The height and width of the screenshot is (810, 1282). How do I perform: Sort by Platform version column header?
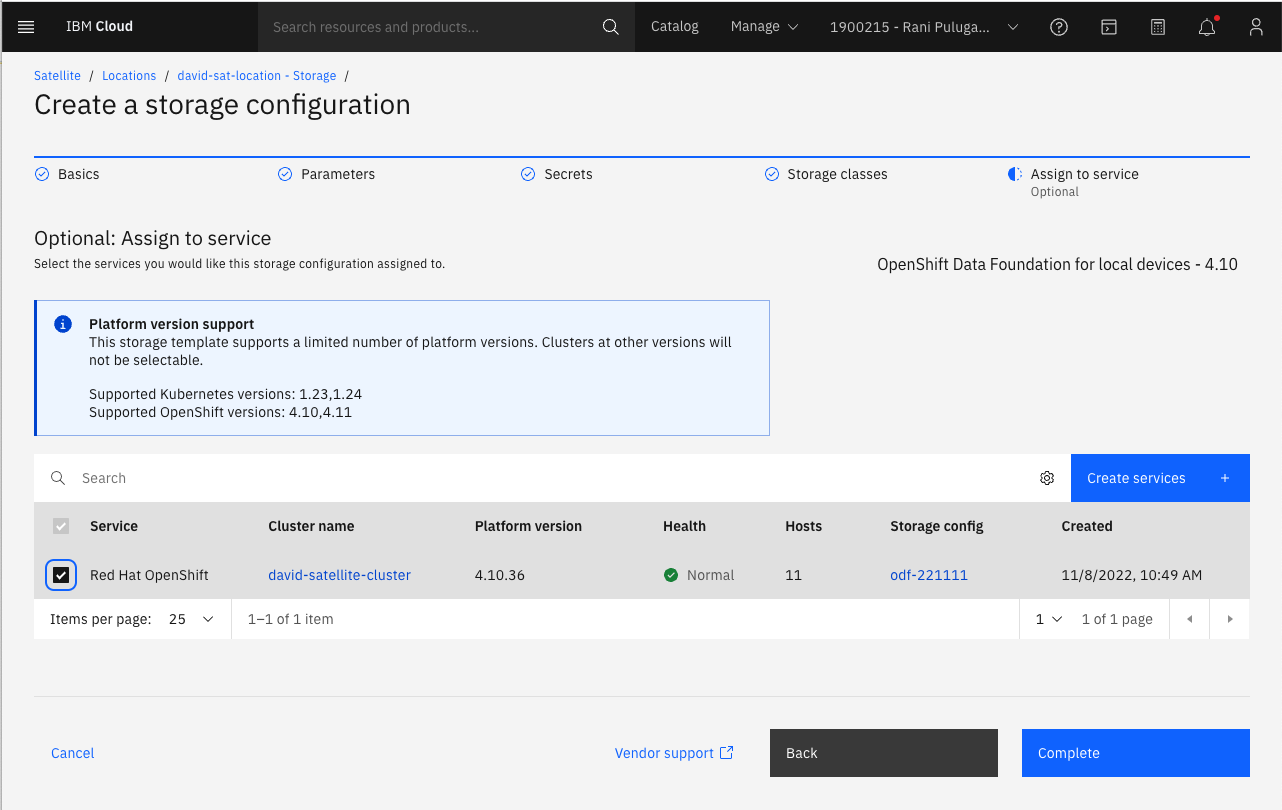click(528, 526)
